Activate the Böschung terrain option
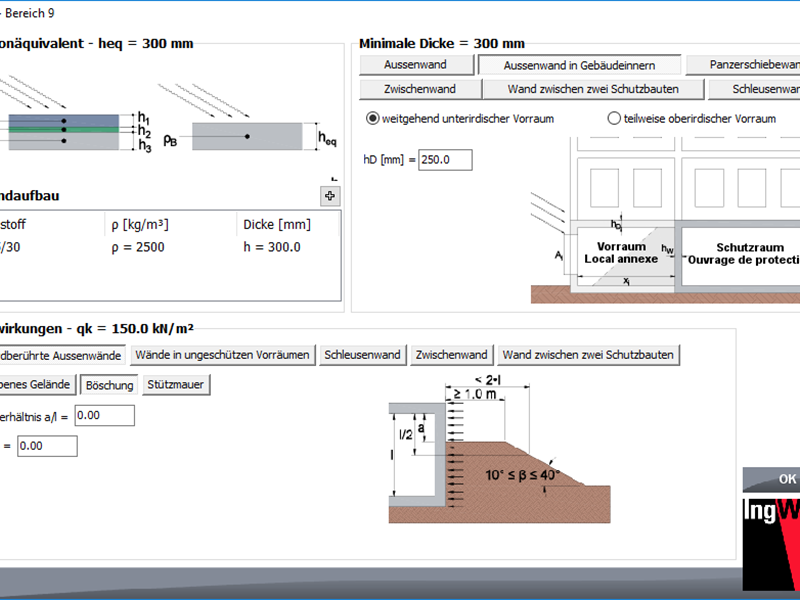This screenshot has height=600, width=800. click(x=109, y=384)
